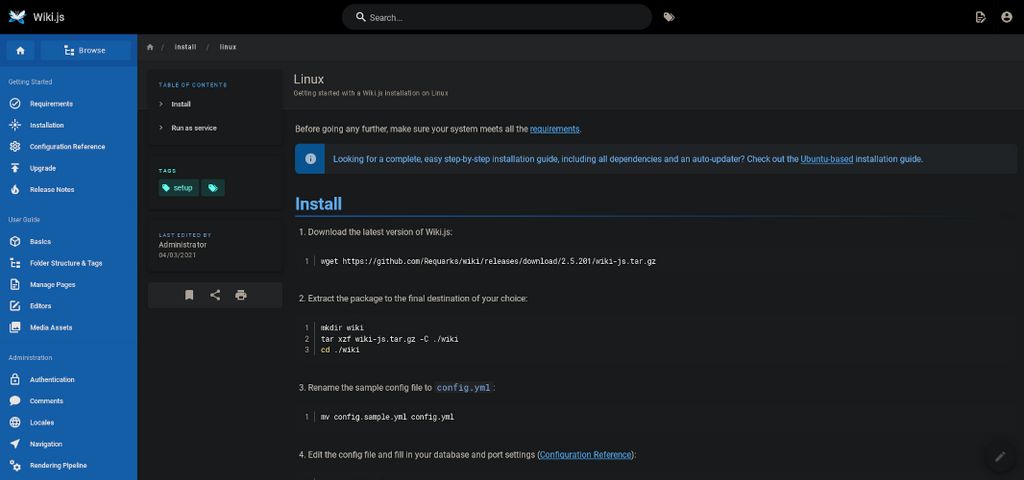Screen dimensions: 1024x480
Task: Open the Ubuntu-based link
Action: (827, 159)
